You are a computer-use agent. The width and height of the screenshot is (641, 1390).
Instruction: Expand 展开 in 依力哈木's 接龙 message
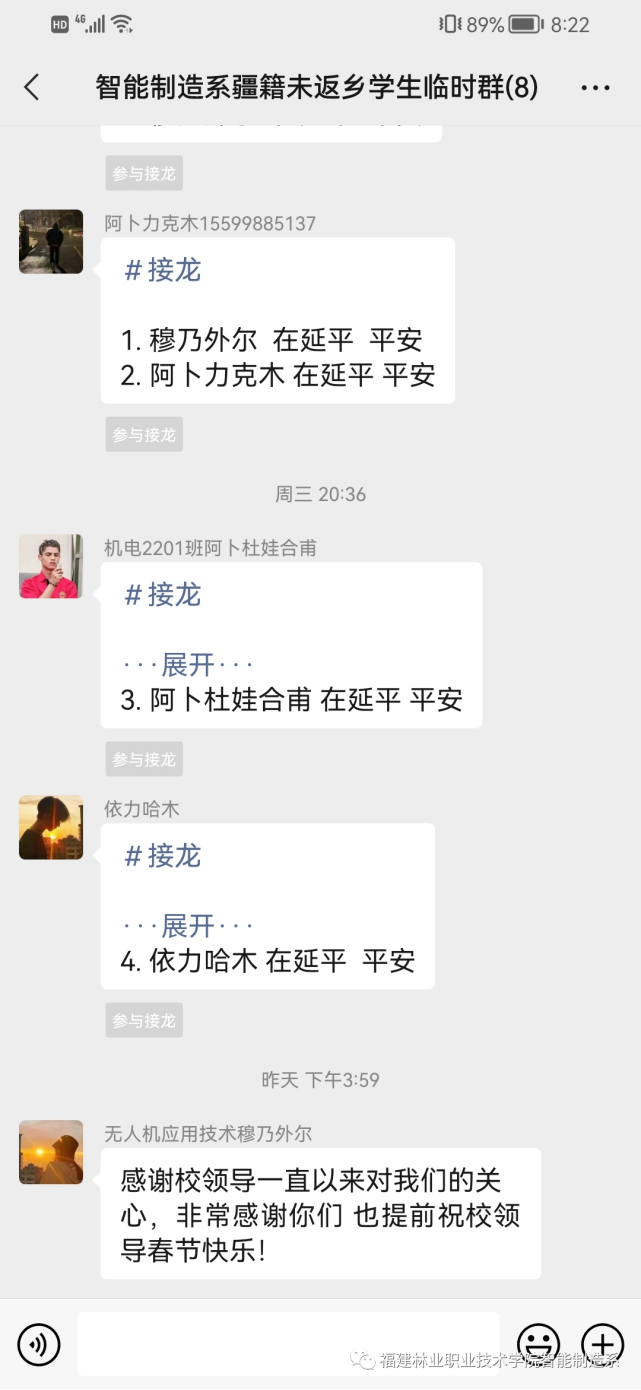pos(188,925)
